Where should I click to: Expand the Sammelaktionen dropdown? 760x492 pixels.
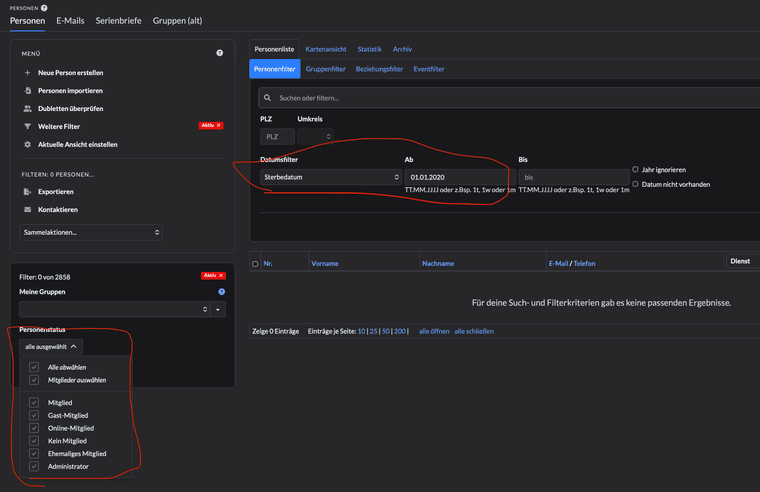[90, 232]
